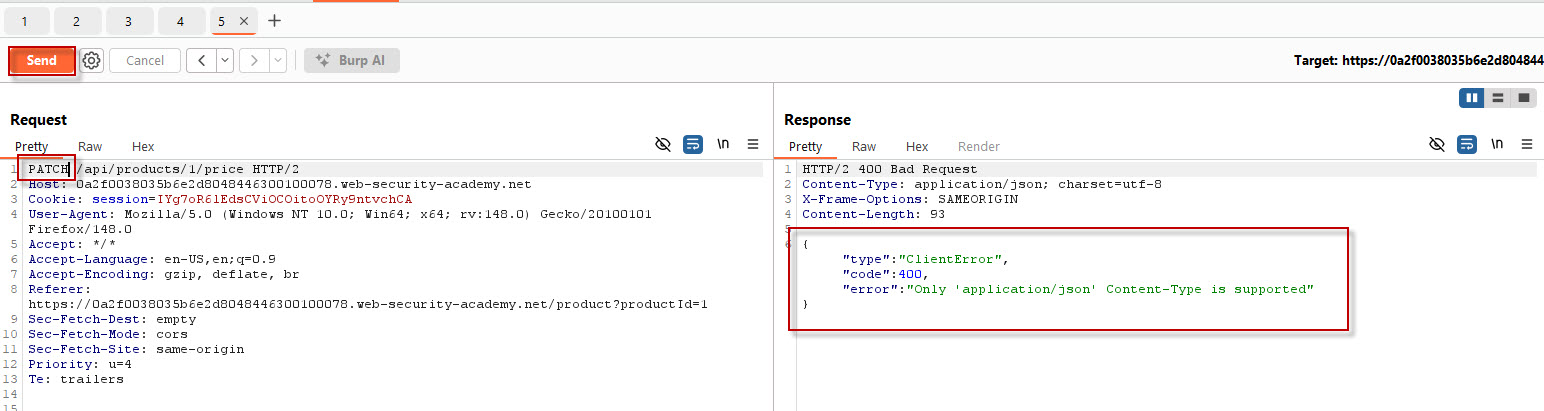This screenshot has height=411, width=1544.
Task: Cancel the in-flight request
Action: coord(145,60)
